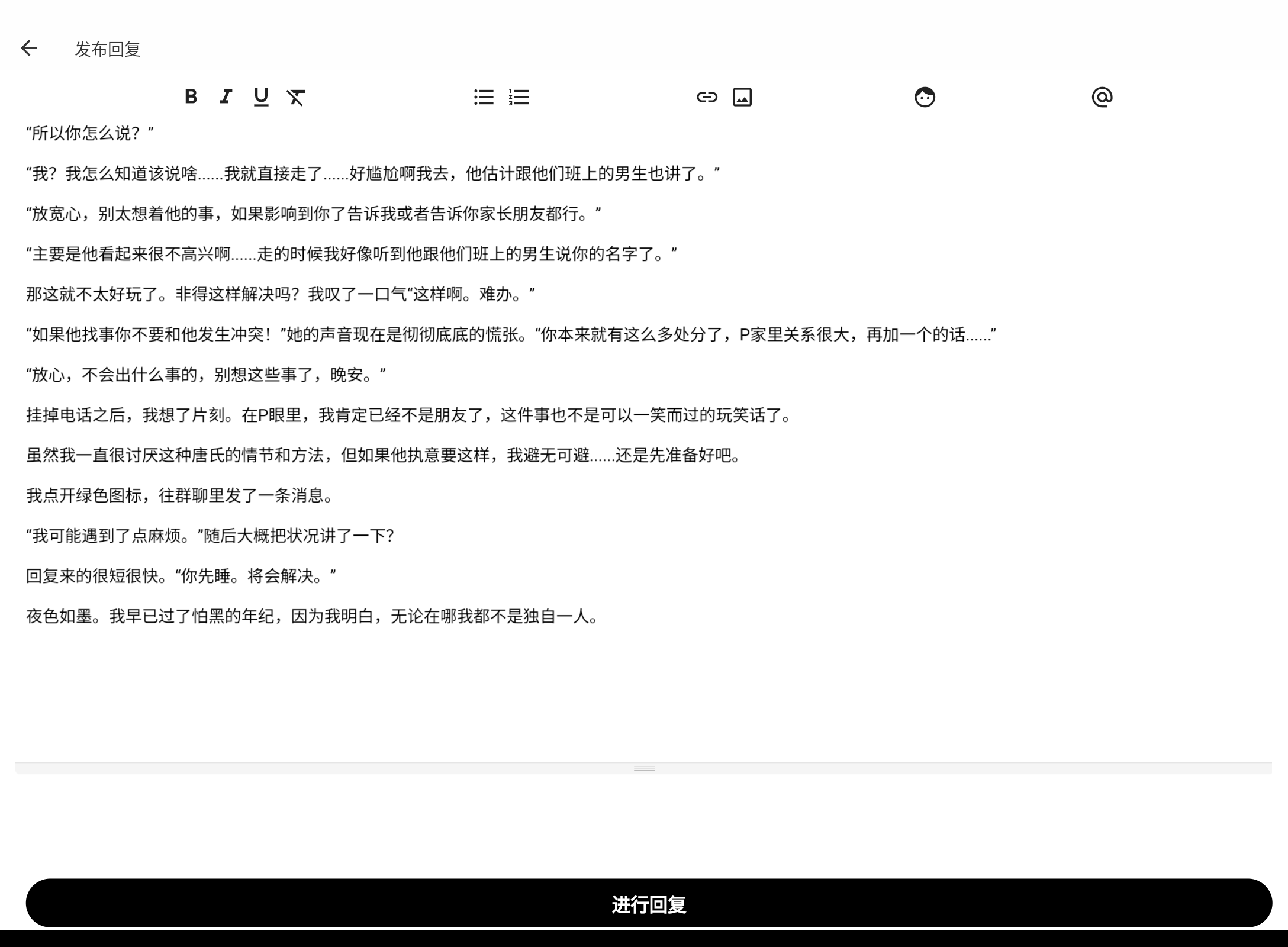Image resolution: width=1288 pixels, height=947 pixels.
Task: Click the line “放心，不会出什么事的
Action: pyautogui.click(x=206, y=375)
